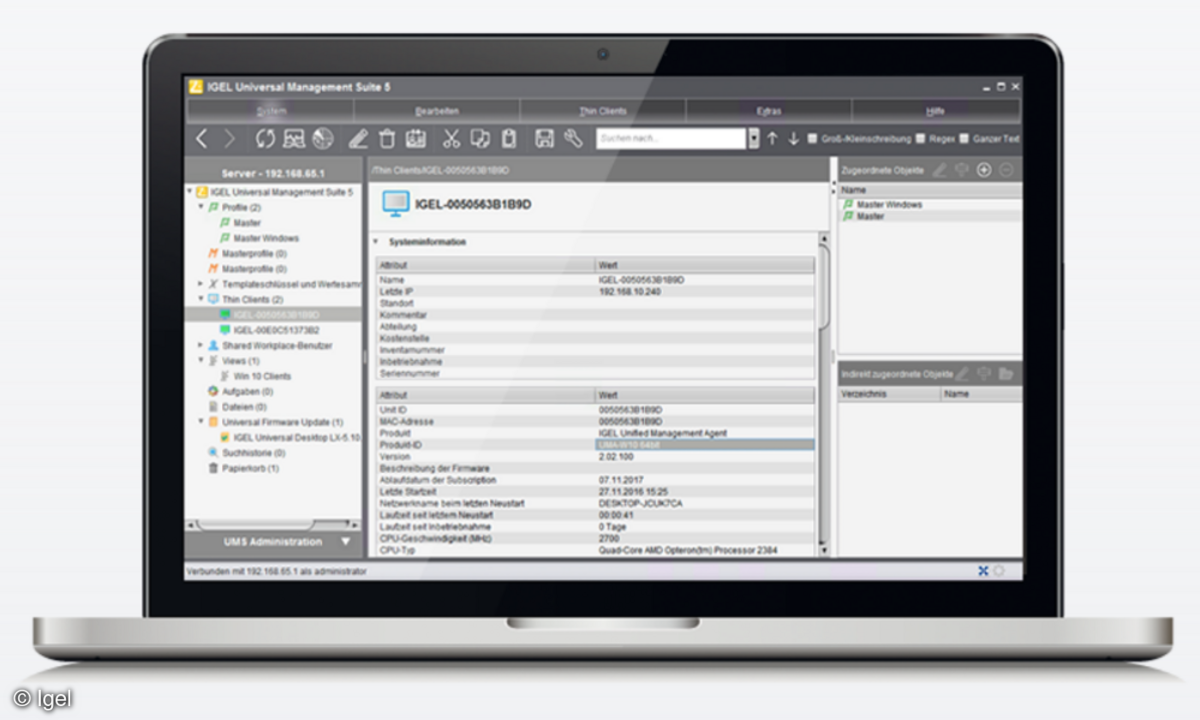1200x720 pixels.
Task: Enable the Ganzer Text checkbox
Action: pyautogui.click(x=964, y=139)
